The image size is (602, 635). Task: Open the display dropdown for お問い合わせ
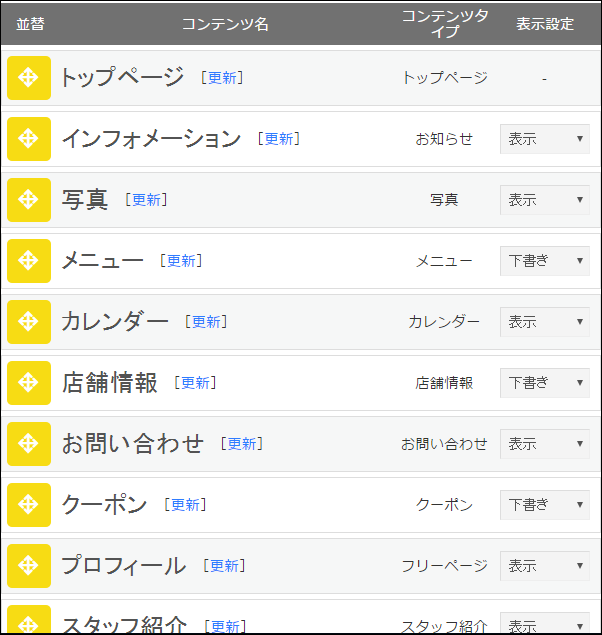coord(544,444)
